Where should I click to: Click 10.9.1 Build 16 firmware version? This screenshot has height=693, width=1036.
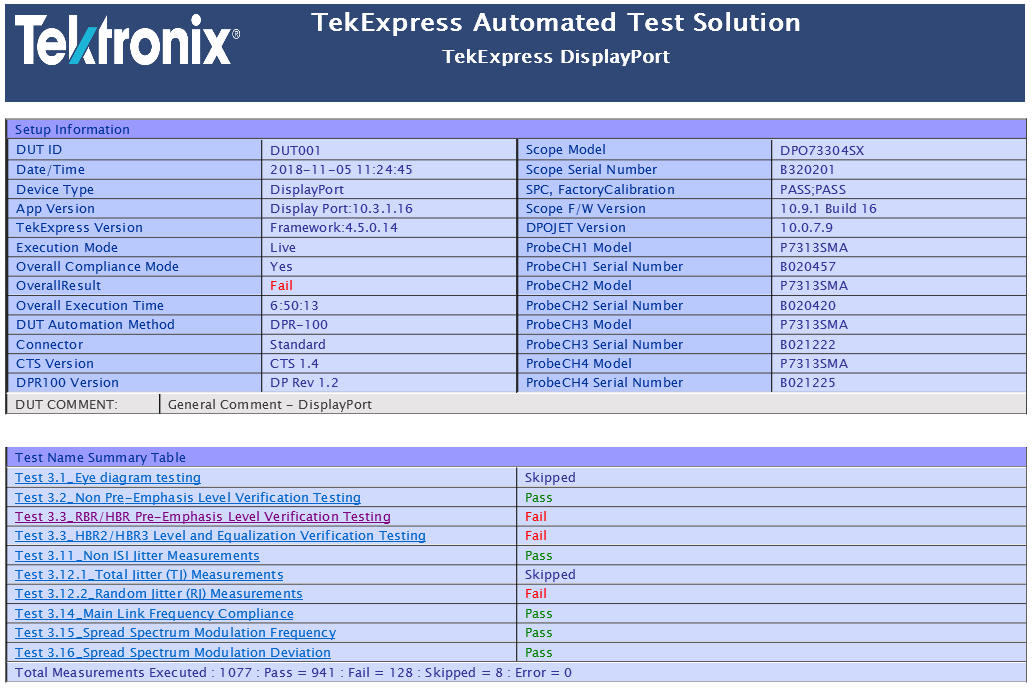click(829, 209)
